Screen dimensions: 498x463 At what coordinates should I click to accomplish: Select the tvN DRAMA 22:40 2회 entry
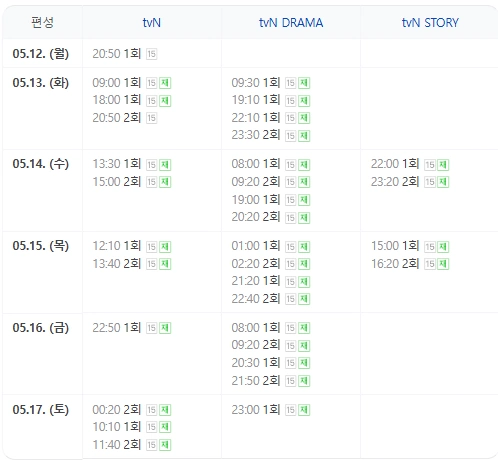(x=271, y=299)
